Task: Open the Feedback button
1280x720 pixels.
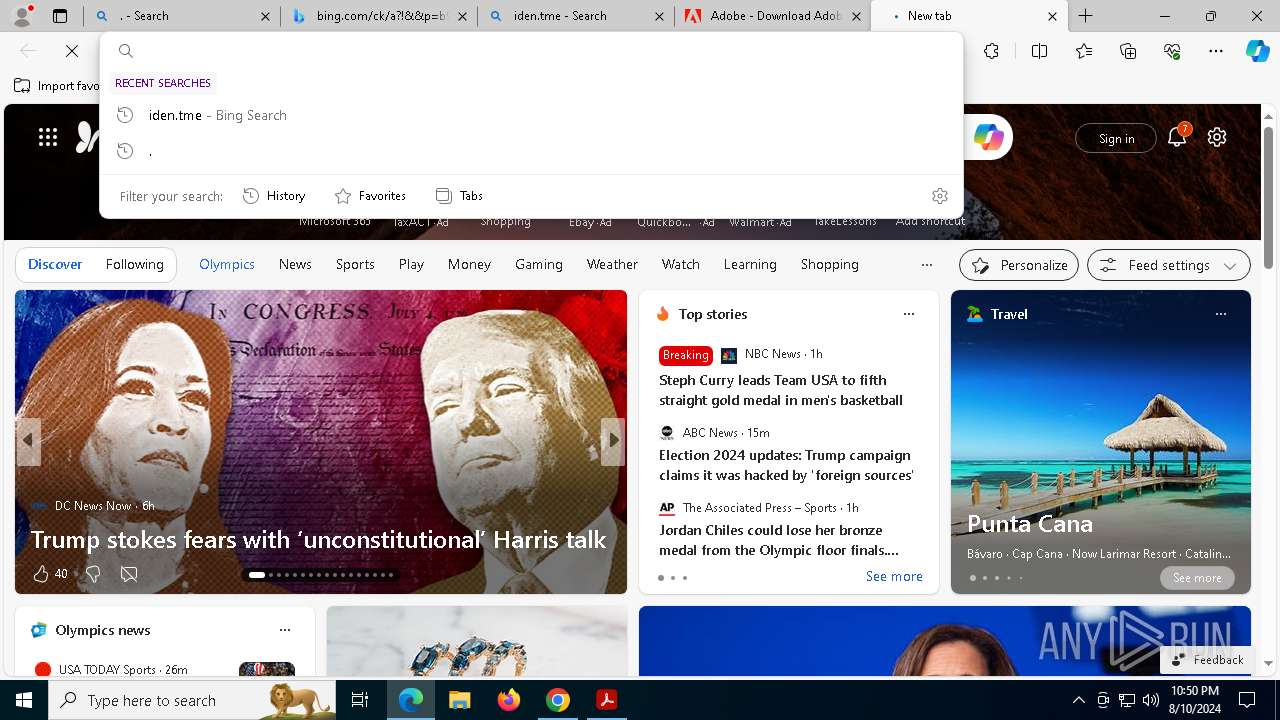Action: coord(1207,660)
